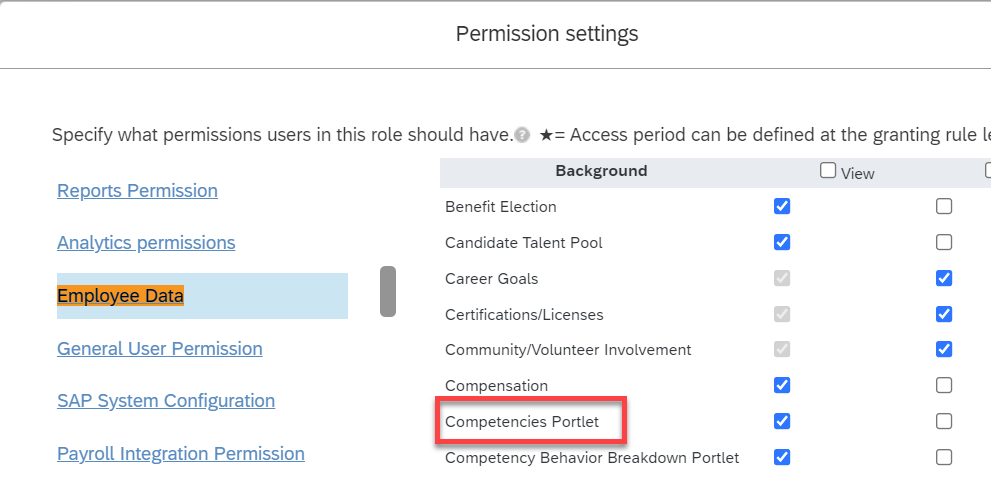Uncheck Certifications/Licenses second column checkbox

(944, 313)
